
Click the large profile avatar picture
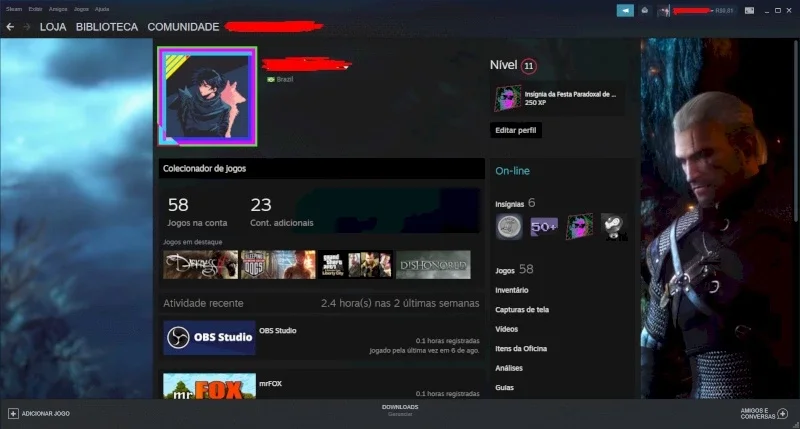pyautogui.click(x=207, y=96)
